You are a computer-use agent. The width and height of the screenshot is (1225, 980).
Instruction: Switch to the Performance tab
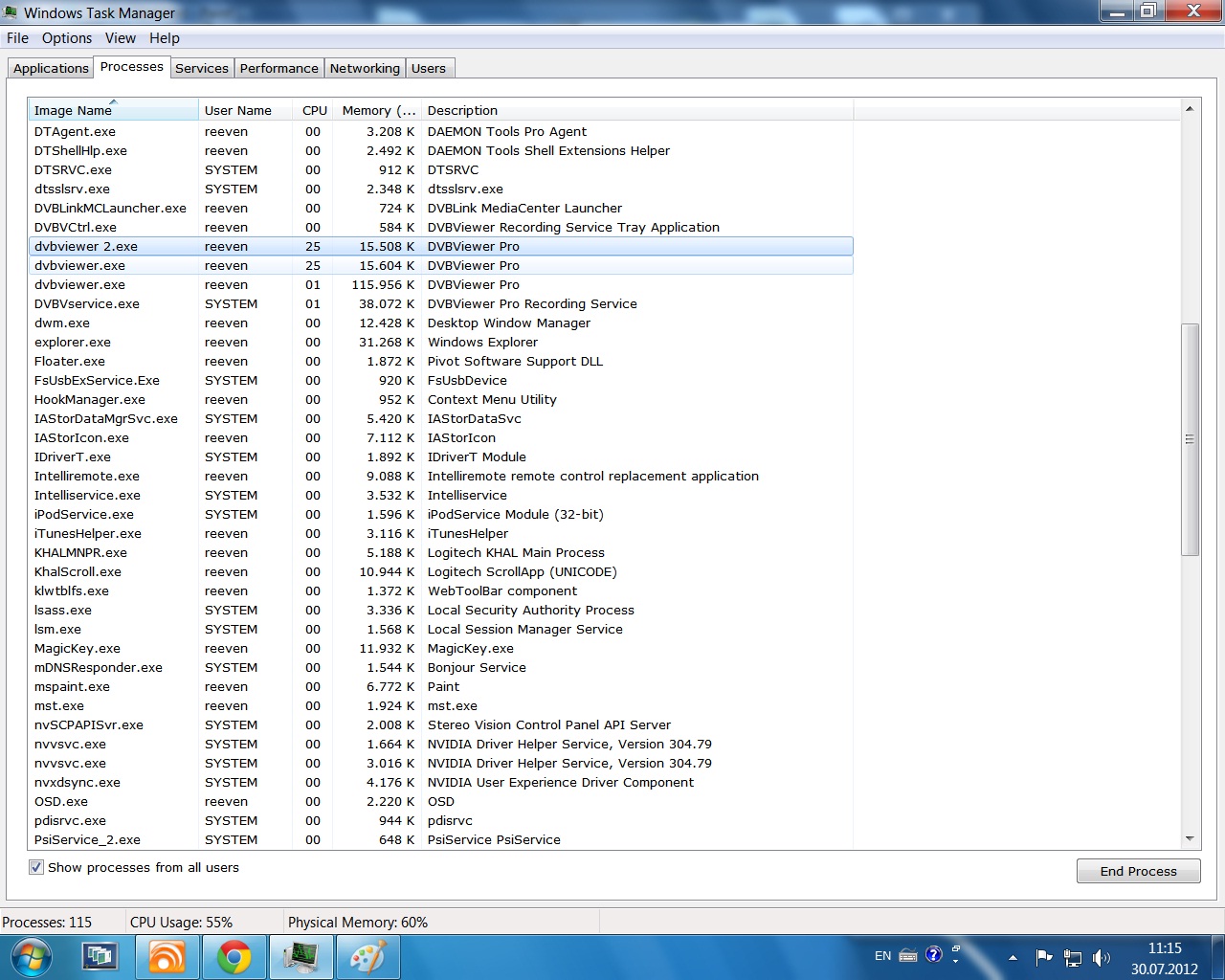pyautogui.click(x=278, y=68)
